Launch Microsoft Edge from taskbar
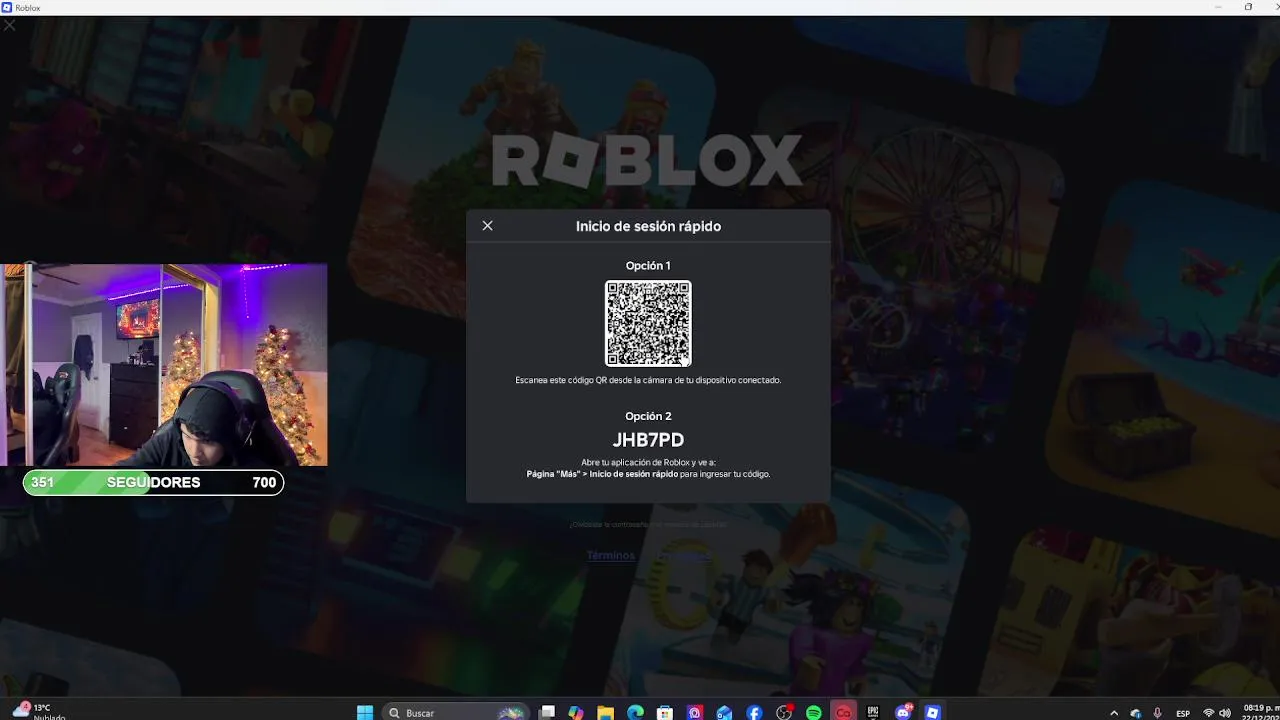Viewport: 1280px width, 720px height. pos(635,712)
